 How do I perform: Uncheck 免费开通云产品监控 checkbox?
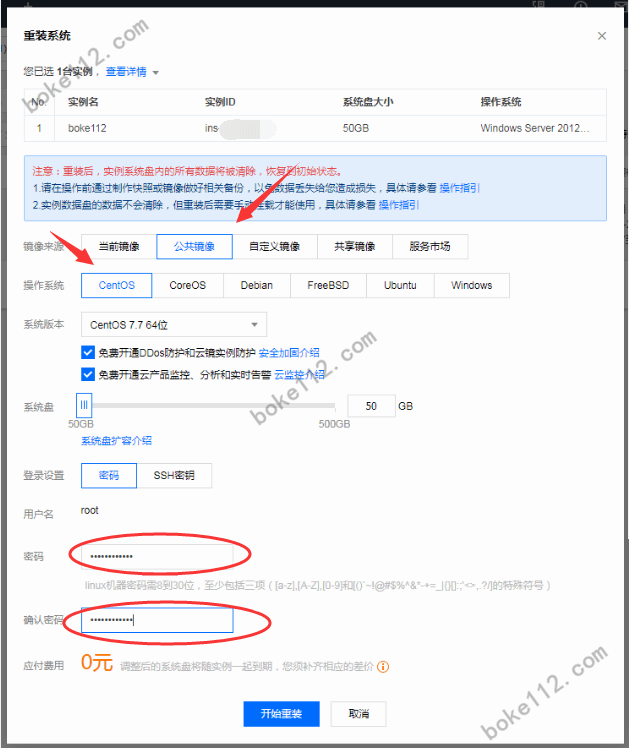point(88,374)
